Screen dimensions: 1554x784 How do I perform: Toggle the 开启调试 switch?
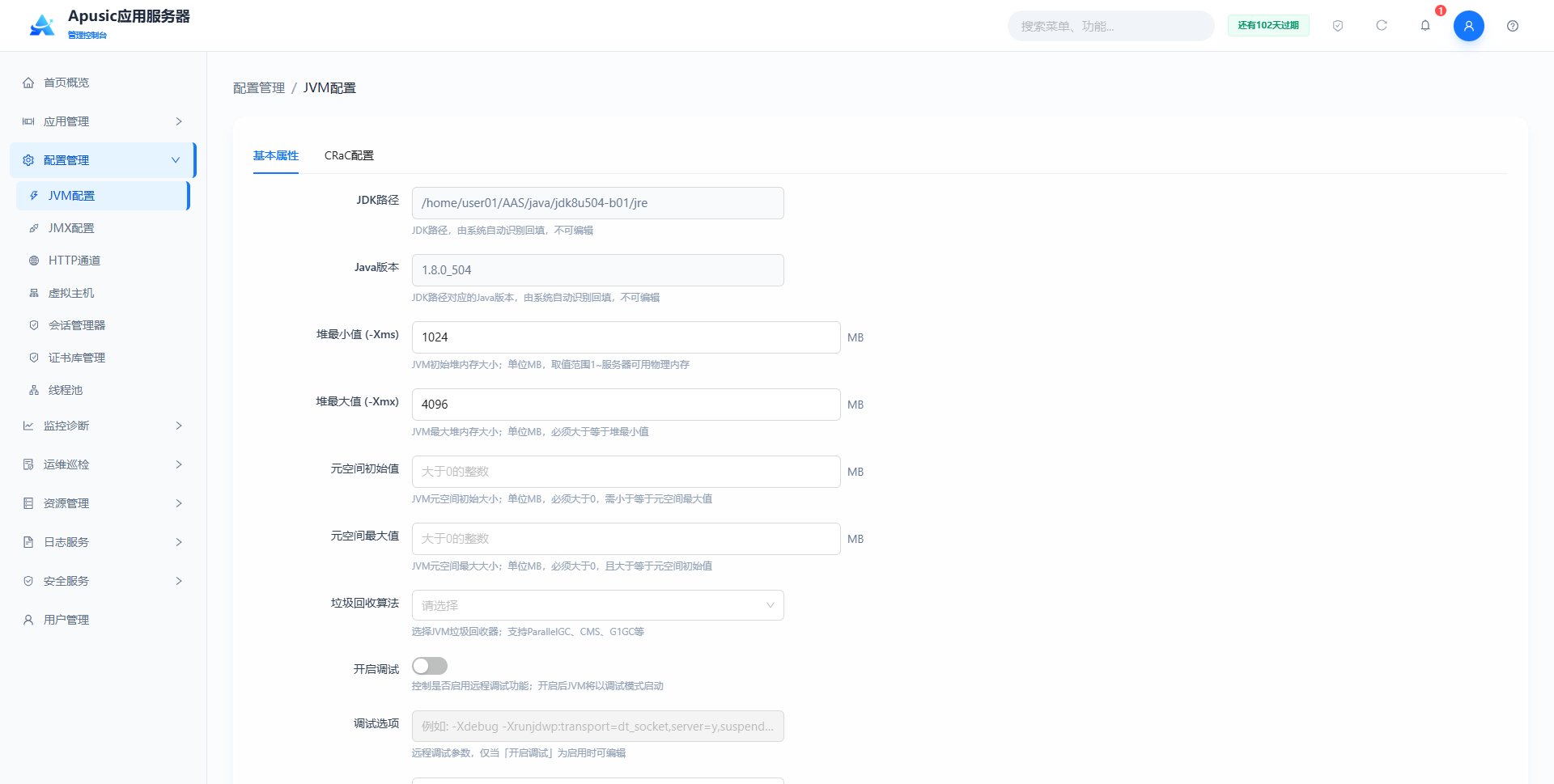430,666
